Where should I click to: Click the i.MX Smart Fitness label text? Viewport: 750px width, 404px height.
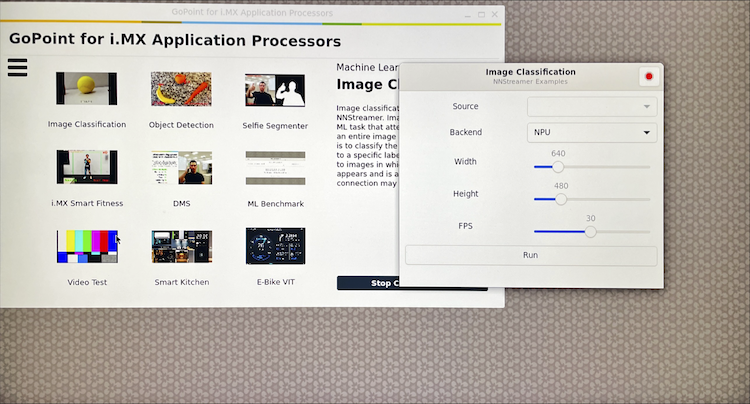pyautogui.click(x=87, y=203)
